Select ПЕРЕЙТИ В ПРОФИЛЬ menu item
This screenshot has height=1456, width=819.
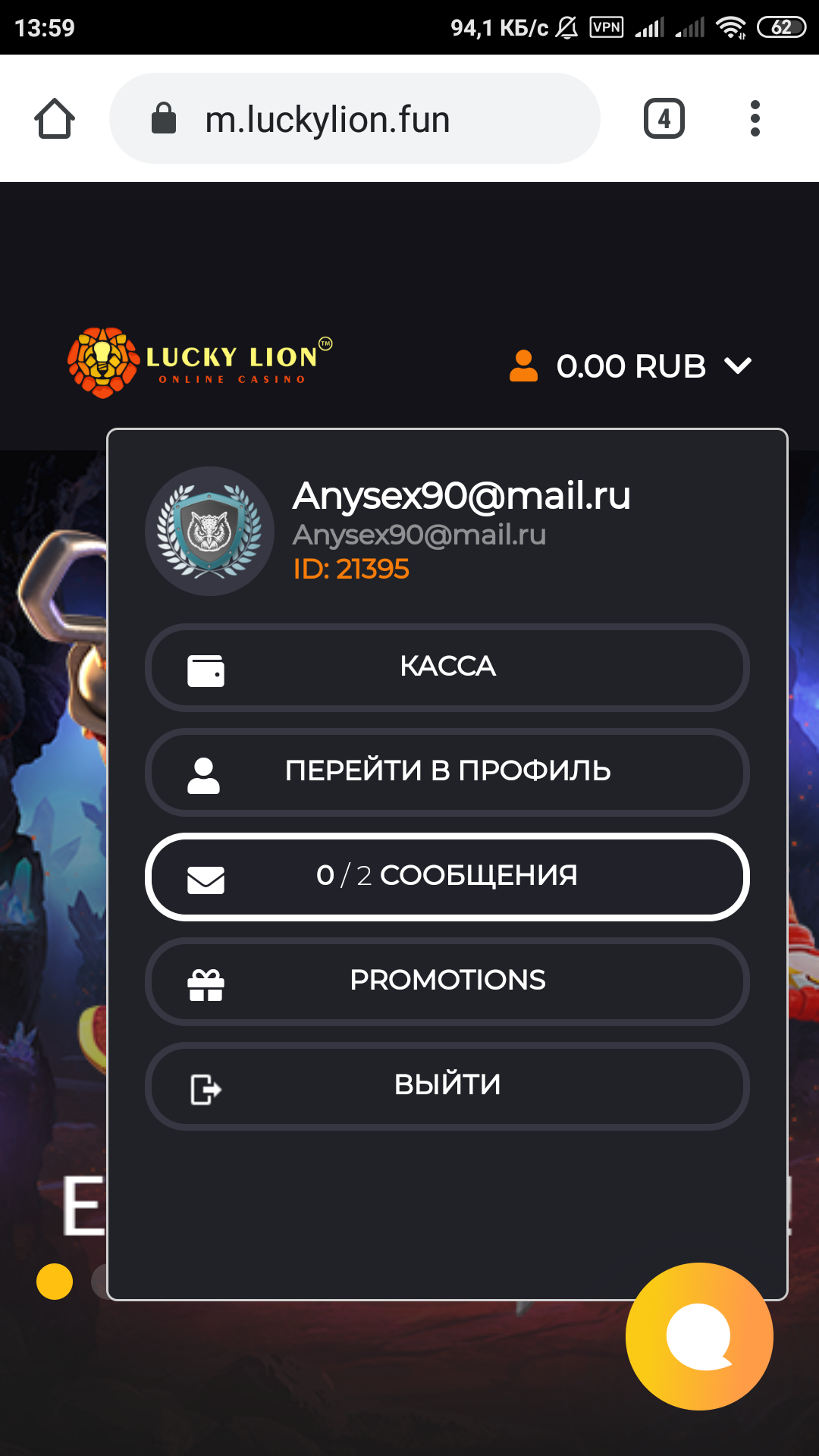[447, 772]
